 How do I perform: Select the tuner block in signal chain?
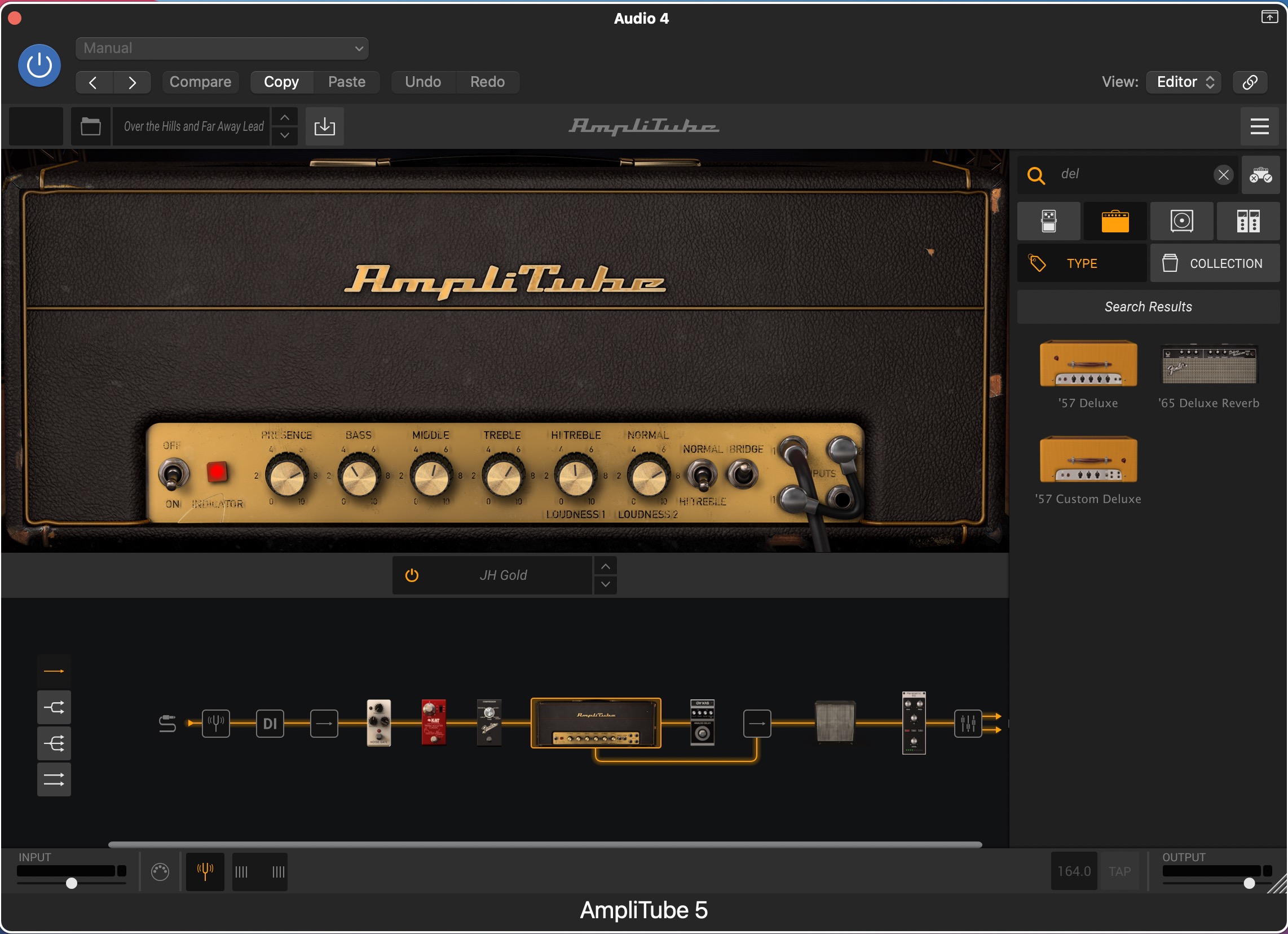[x=216, y=724]
